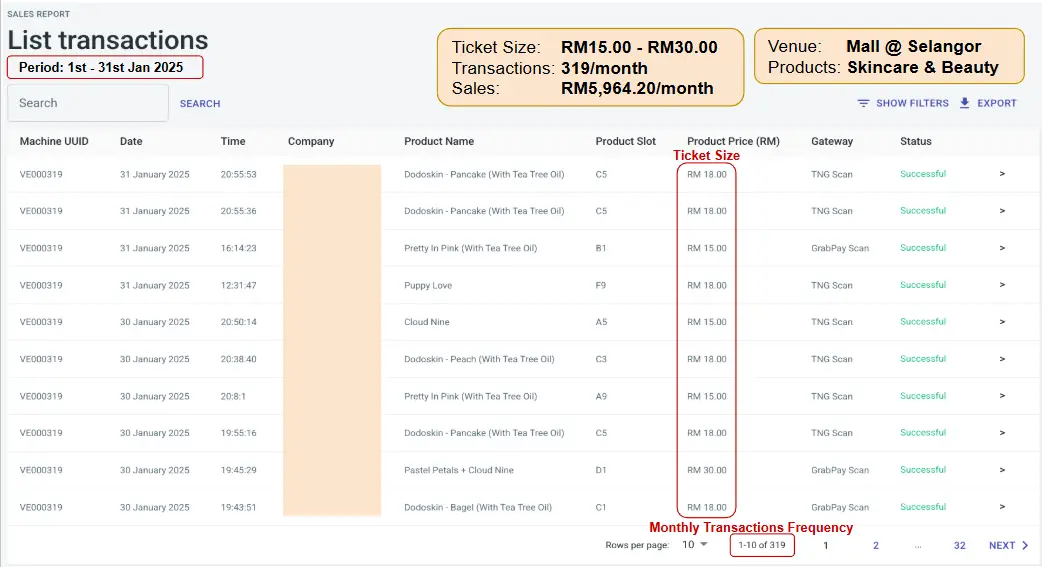The height and width of the screenshot is (567, 1042).
Task: Jump to page 32 of results
Action: point(959,545)
